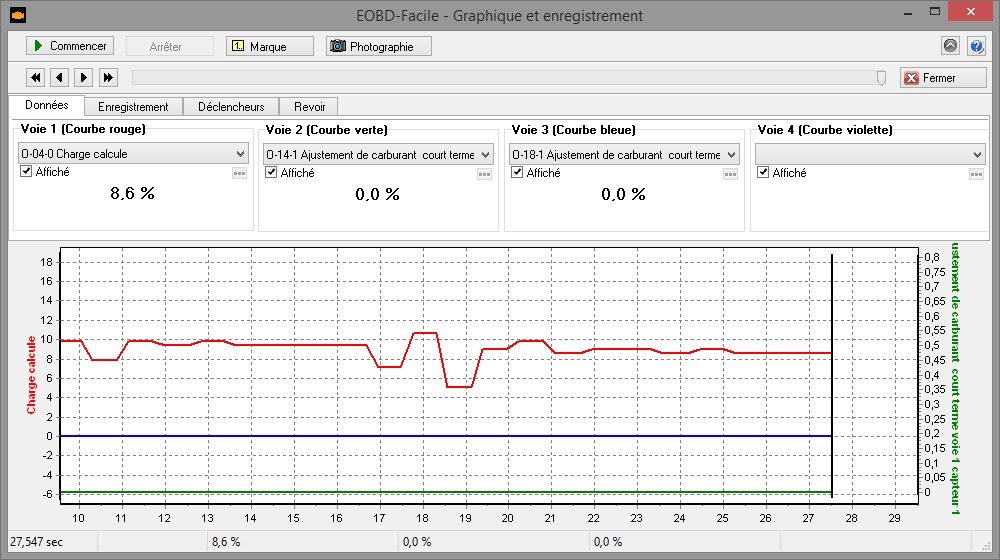The image size is (1000, 560).
Task: Open the Déclencheurs tab
Action: pos(231,106)
